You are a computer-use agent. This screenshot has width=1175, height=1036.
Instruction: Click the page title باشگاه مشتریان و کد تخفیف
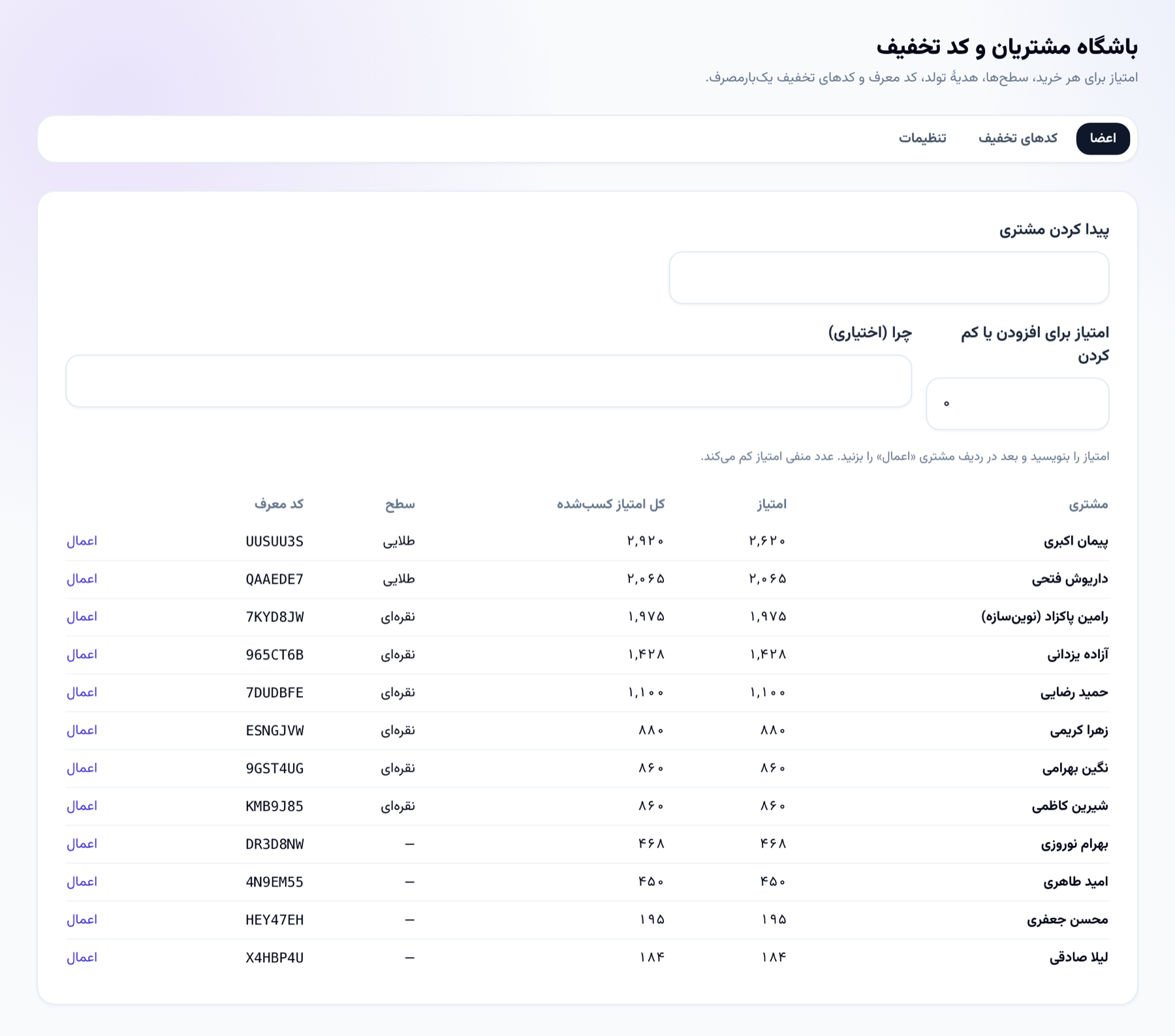1007,47
